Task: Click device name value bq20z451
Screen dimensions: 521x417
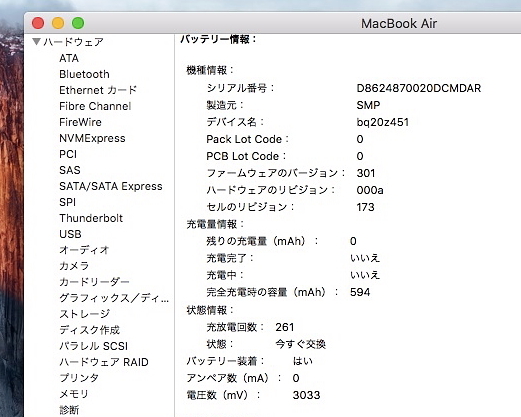Action: [382, 122]
